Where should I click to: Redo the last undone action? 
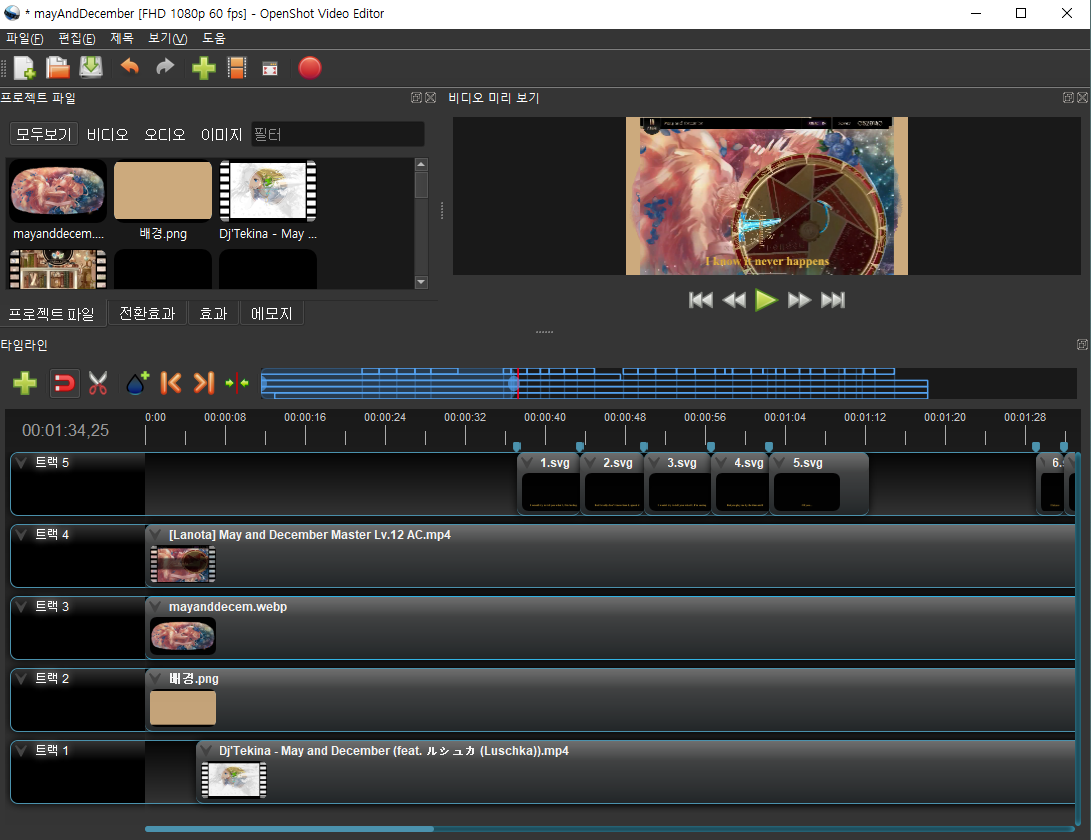point(165,67)
